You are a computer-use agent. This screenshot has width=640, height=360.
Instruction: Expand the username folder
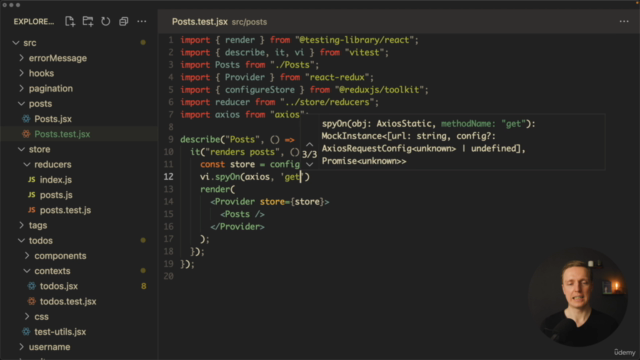tap(21, 347)
